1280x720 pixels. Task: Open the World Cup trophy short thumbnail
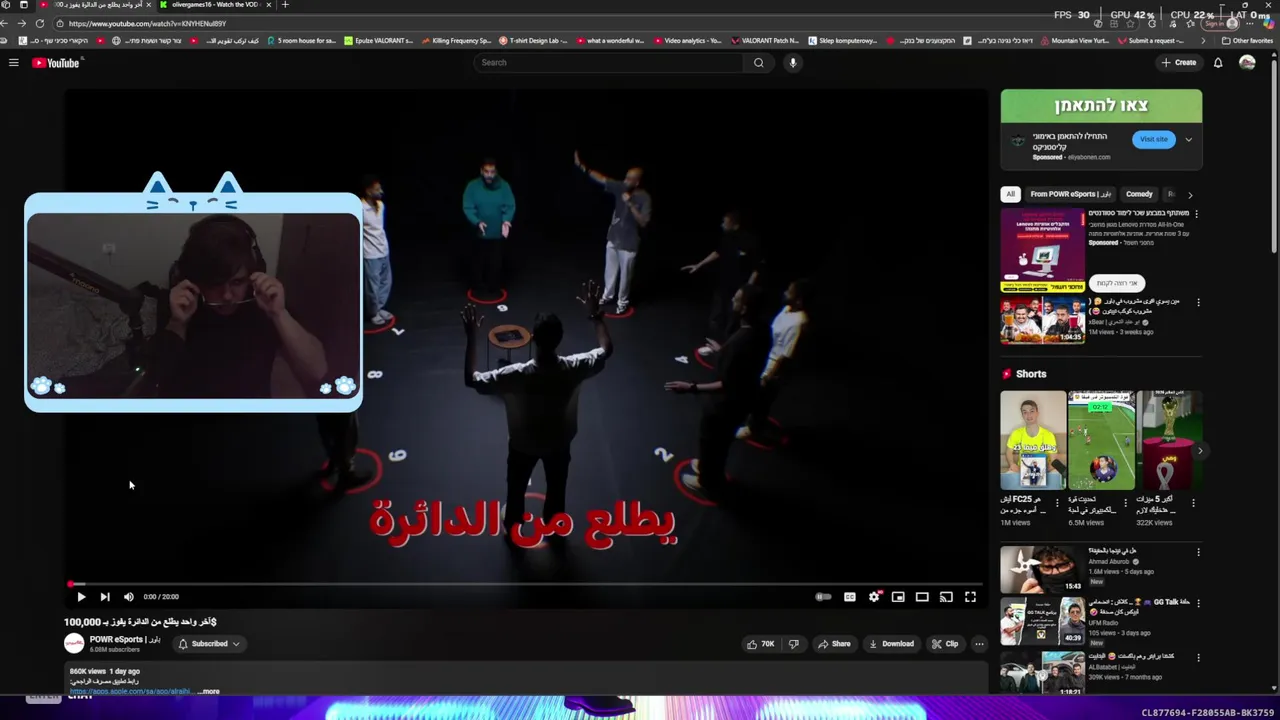1169,440
